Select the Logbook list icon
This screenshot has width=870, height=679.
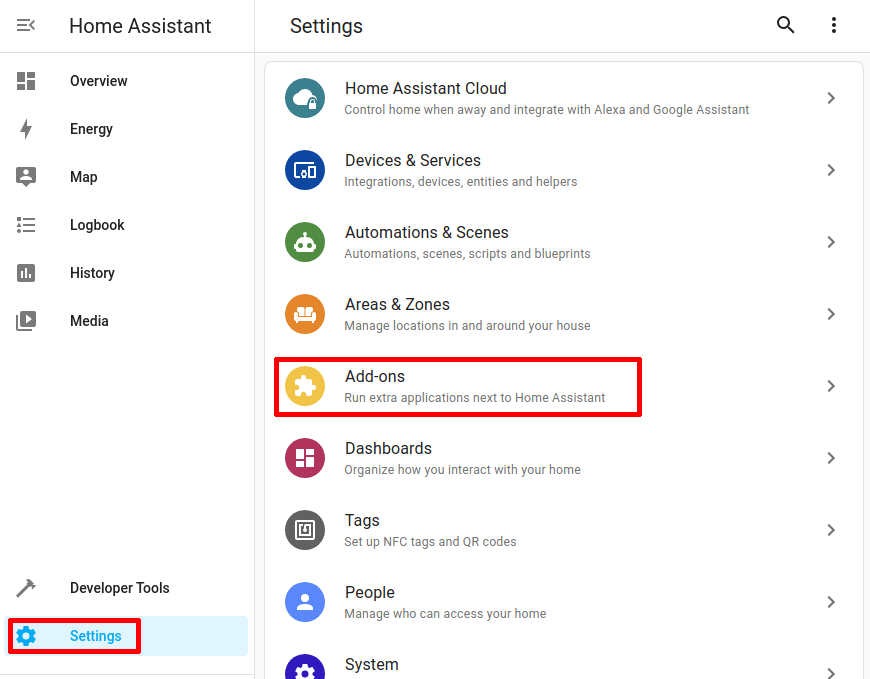click(x=25, y=224)
